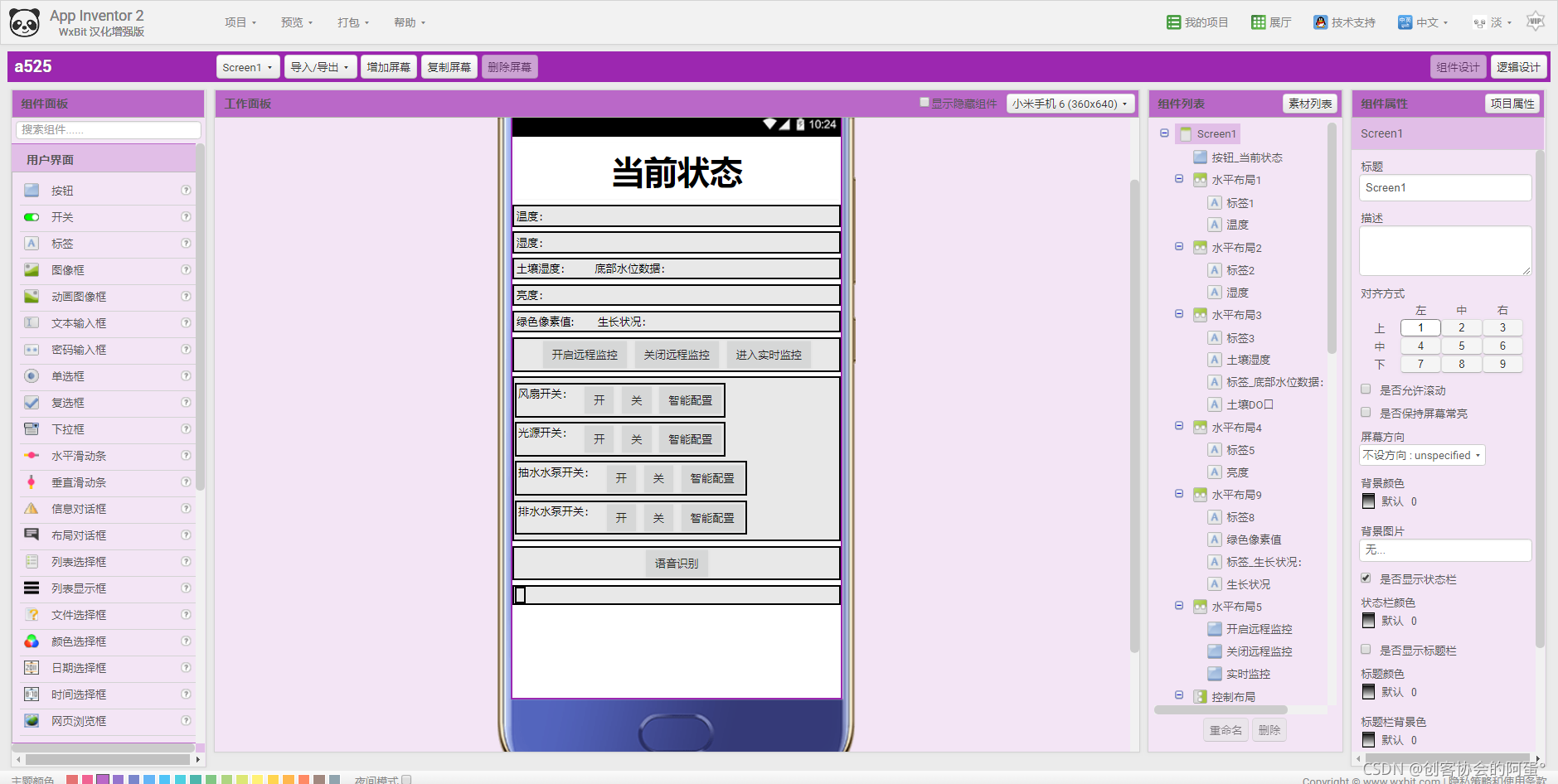
Task: Check 是否允许滚动 in screen properties
Action: [x=1365, y=389]
